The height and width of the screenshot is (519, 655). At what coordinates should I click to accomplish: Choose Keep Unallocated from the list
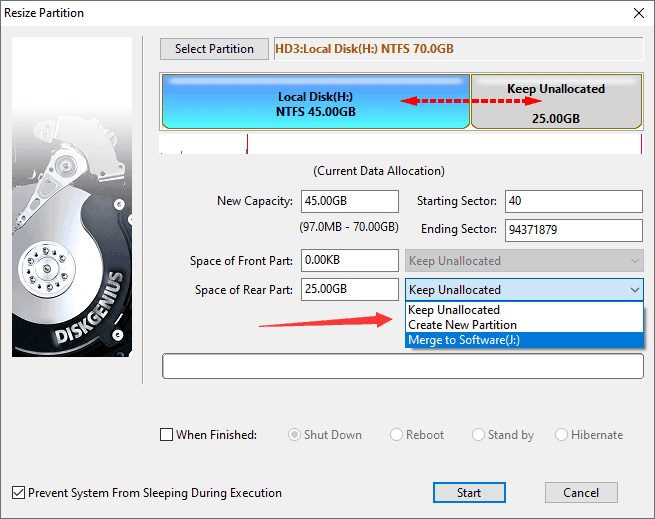click(x=454, y=310)
